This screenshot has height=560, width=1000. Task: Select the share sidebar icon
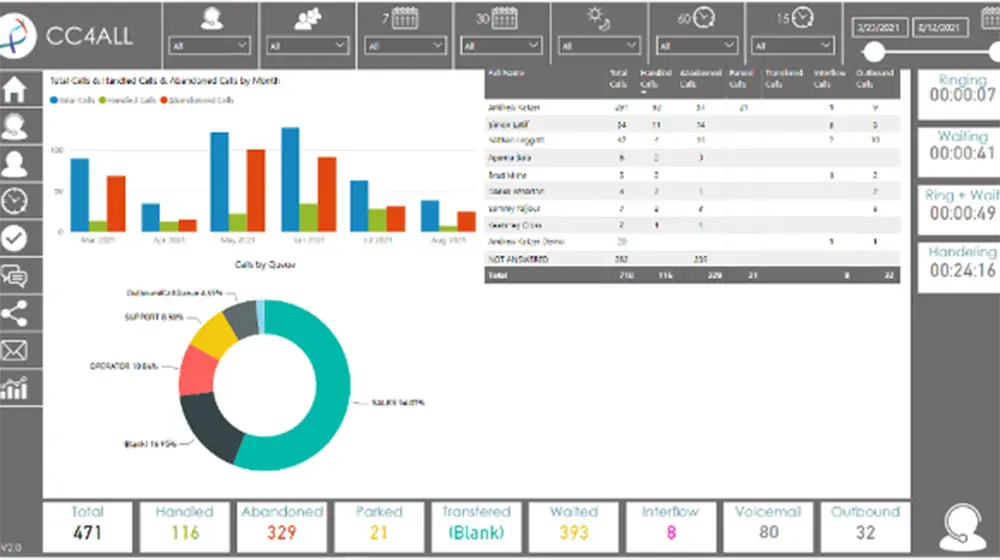[x=15, y=314]
